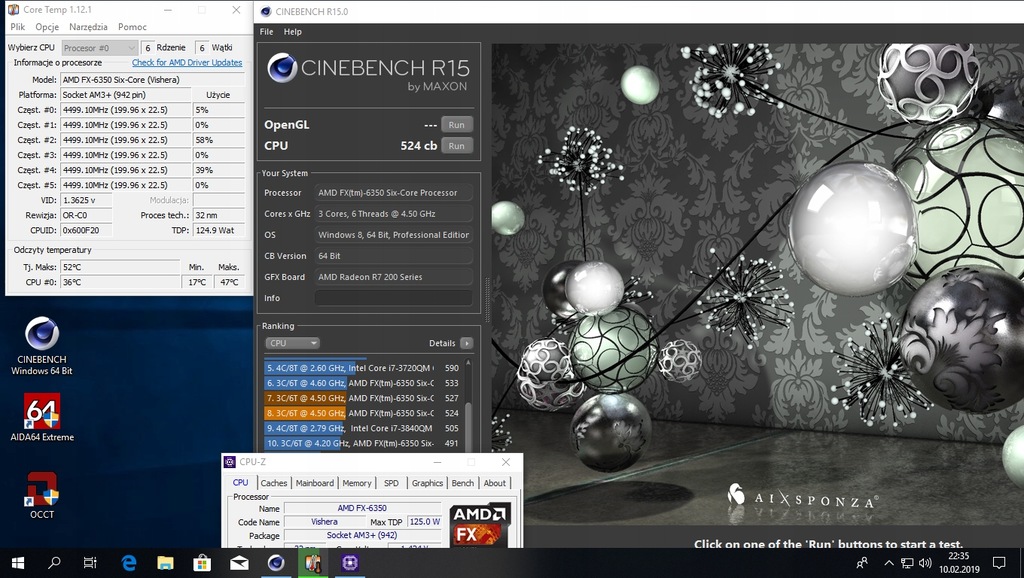Viewport: 1024px width, 578px height.
Task: Switch to the CPU tab in CPU-Z
Action: 240,483
